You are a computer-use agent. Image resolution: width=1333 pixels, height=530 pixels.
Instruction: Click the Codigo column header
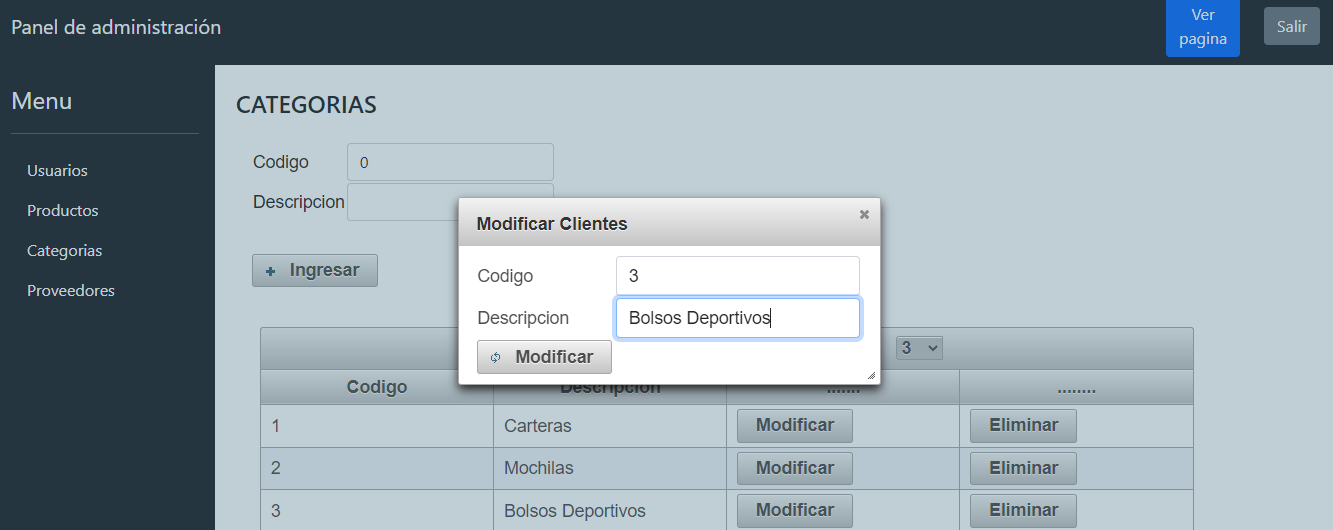(377, 387)
